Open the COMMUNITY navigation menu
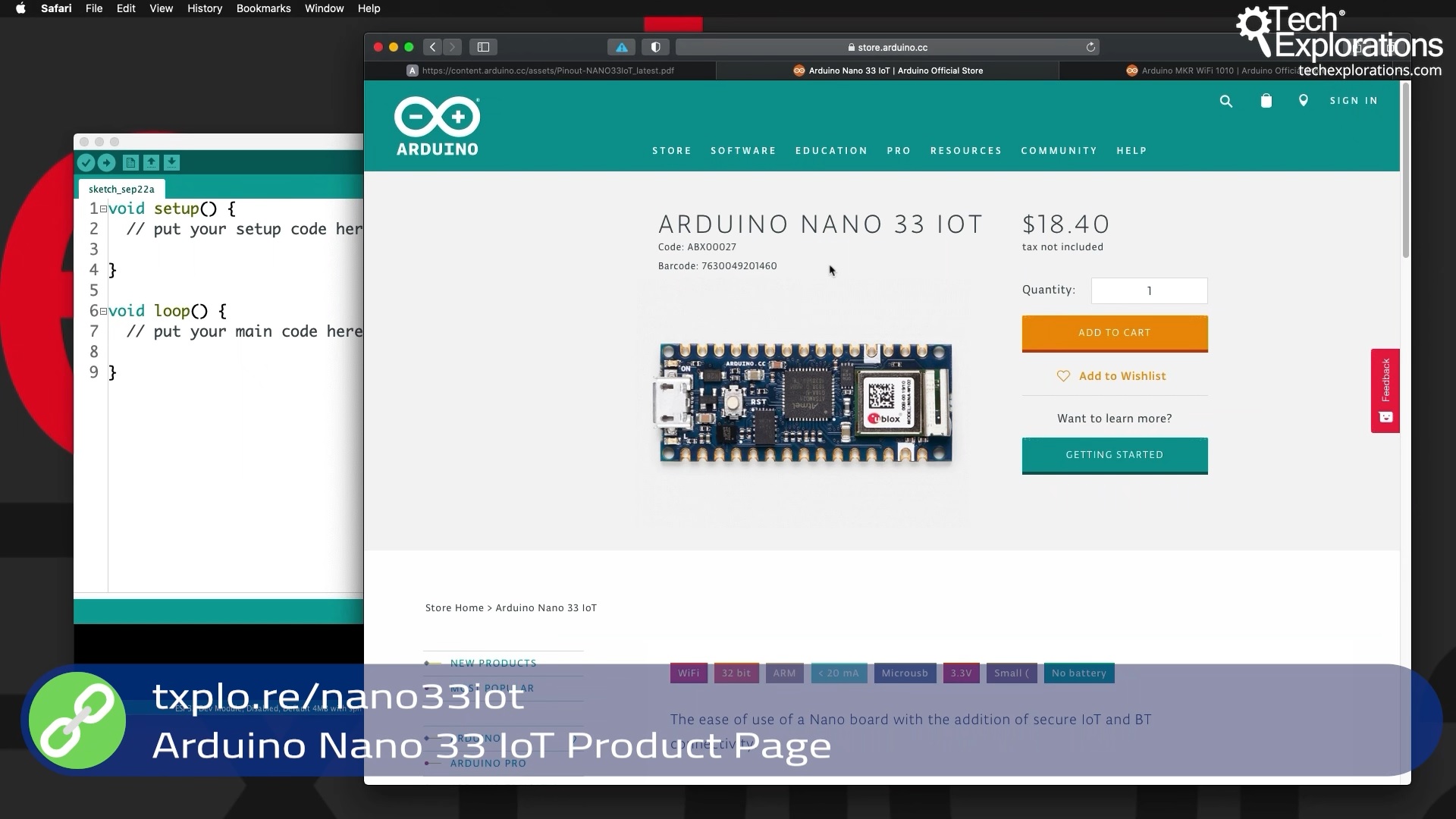1456x819 pixels. [x=1059, y=150]
